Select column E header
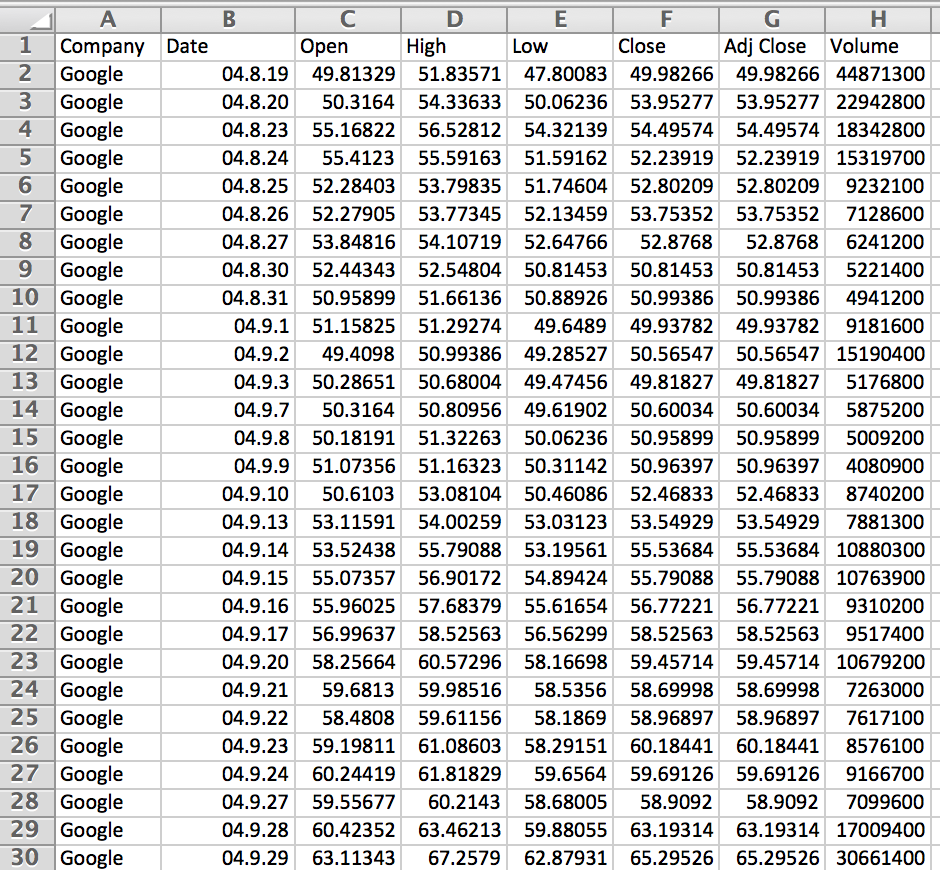Viewport: 940px width, 870px height. [x=560, y=20]
